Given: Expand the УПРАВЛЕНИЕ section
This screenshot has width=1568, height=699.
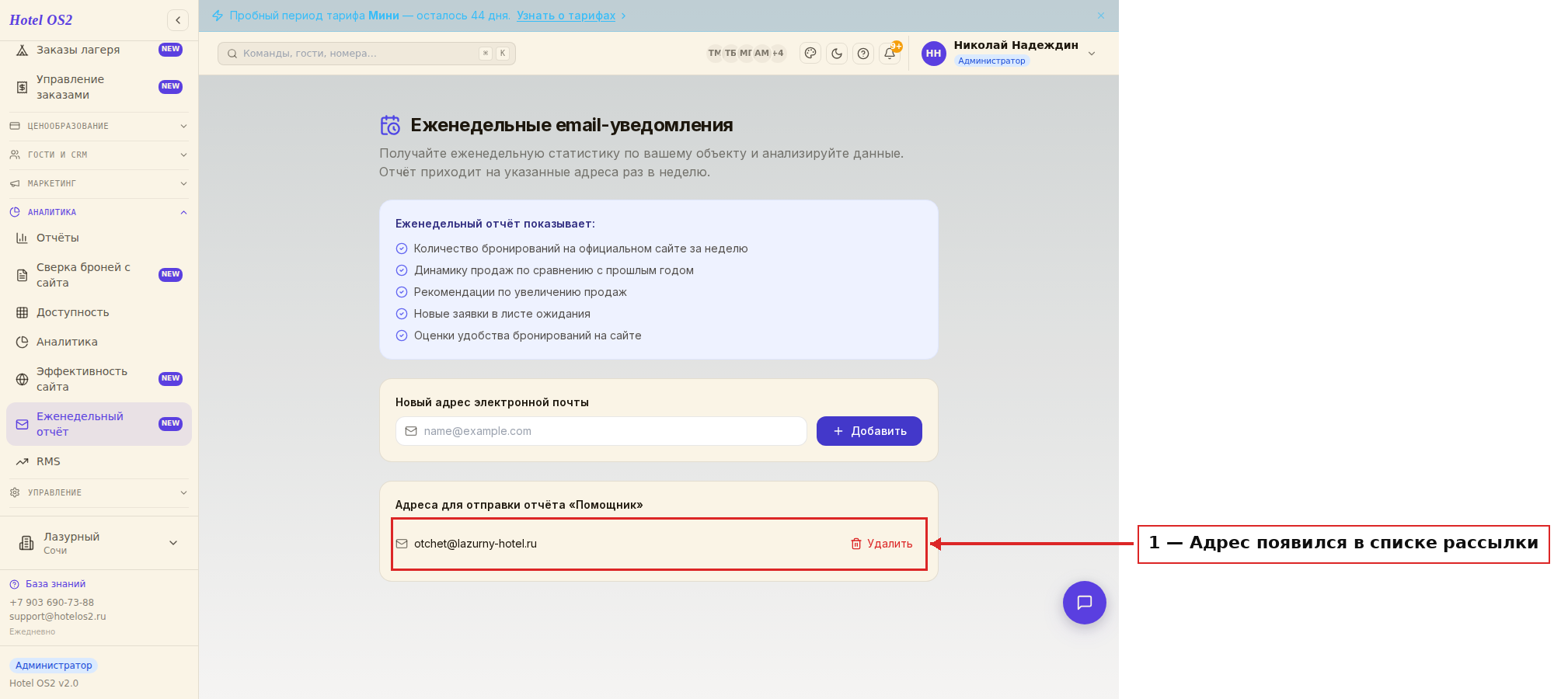Looking at the screenshot, I should 99,492.
